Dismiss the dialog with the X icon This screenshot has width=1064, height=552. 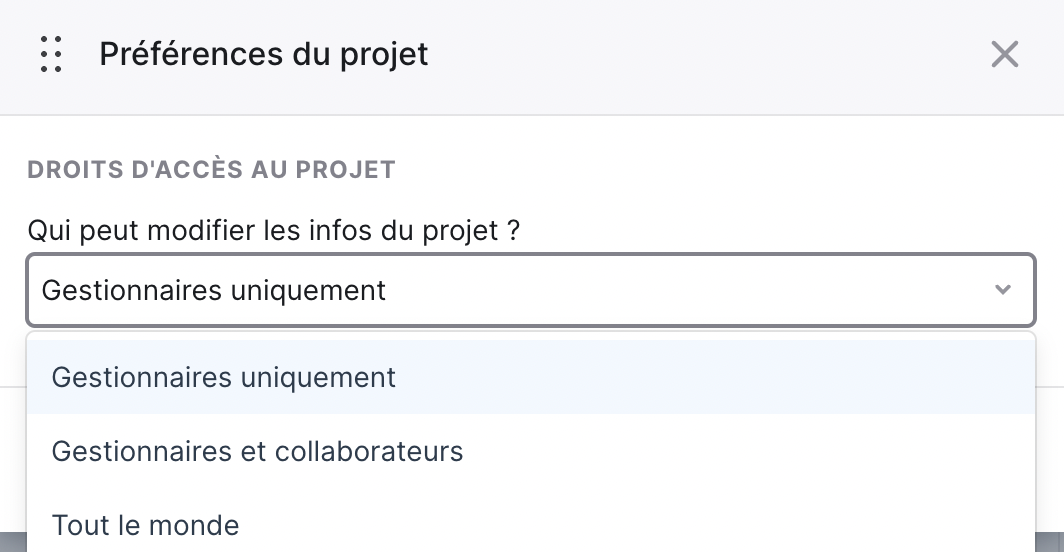[x=1004, y=54]
